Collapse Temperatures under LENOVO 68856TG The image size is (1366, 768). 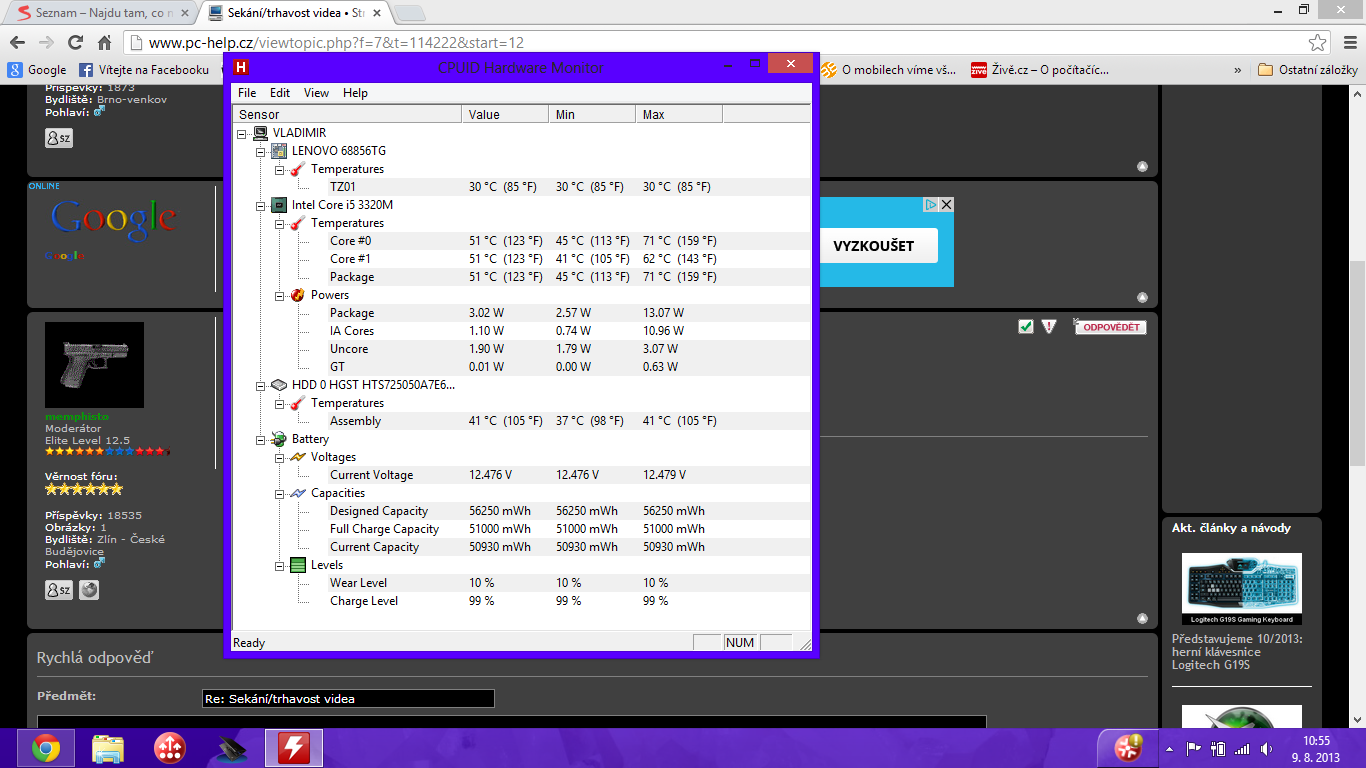point(280,169)
